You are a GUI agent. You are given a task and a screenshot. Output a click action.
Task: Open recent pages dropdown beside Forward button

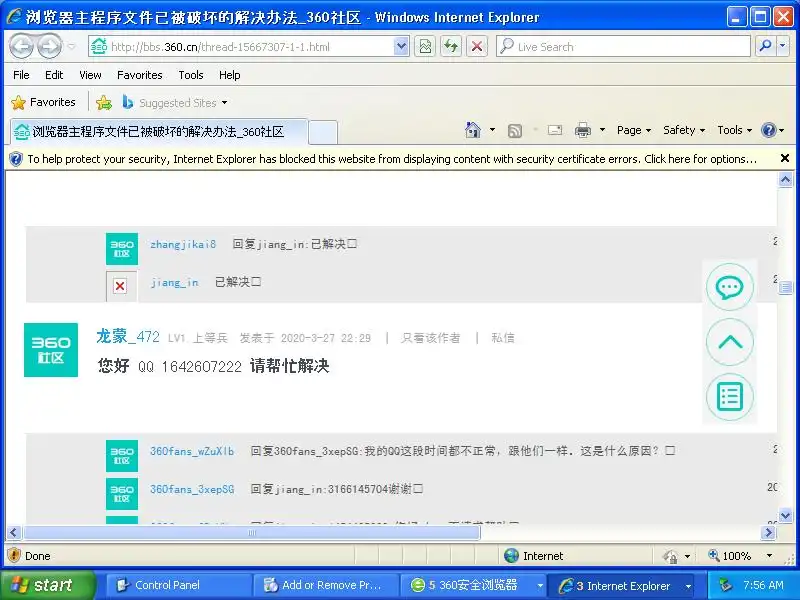coord(71,46)
